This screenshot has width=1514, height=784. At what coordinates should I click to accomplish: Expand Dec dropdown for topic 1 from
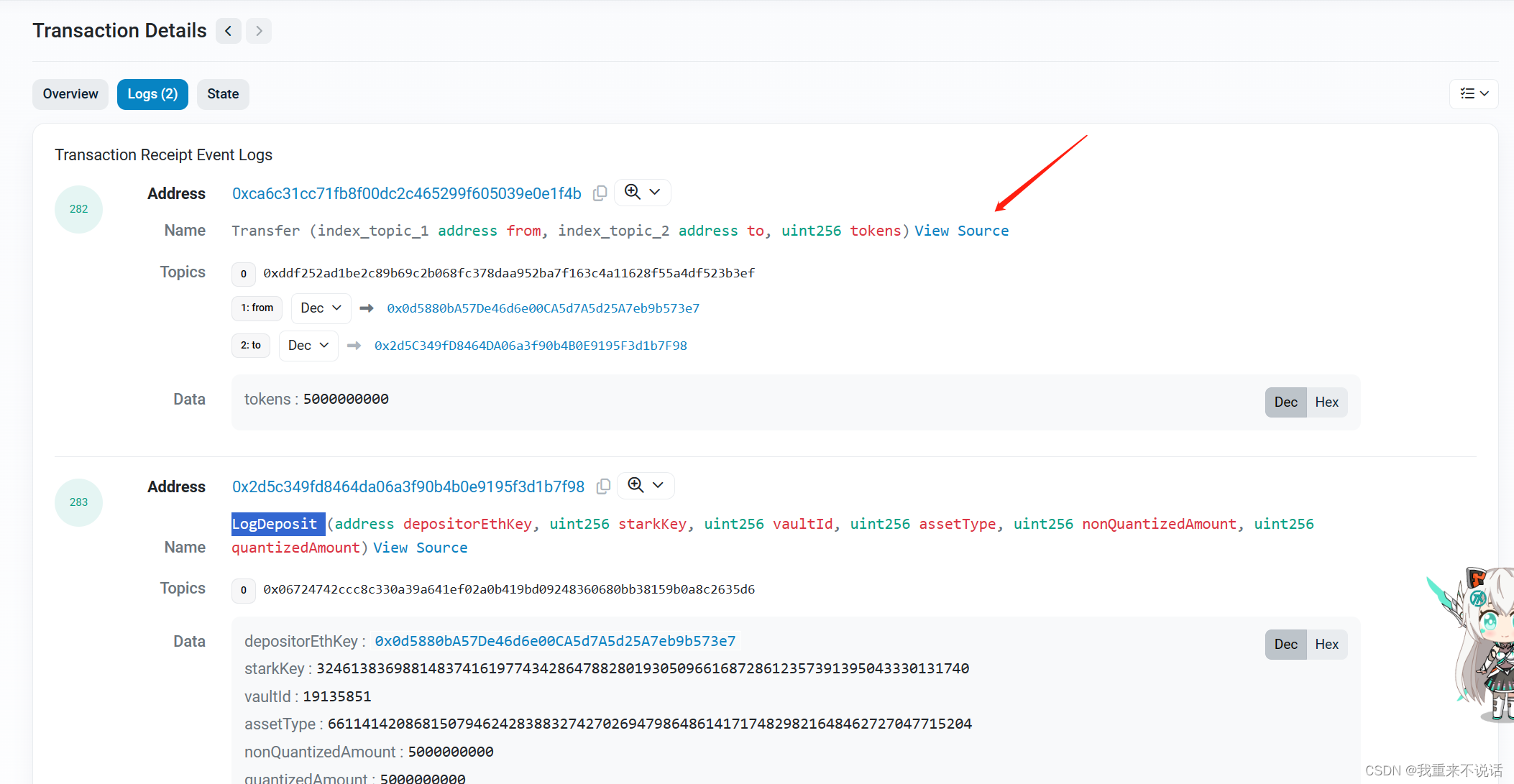tap(321, 308)
